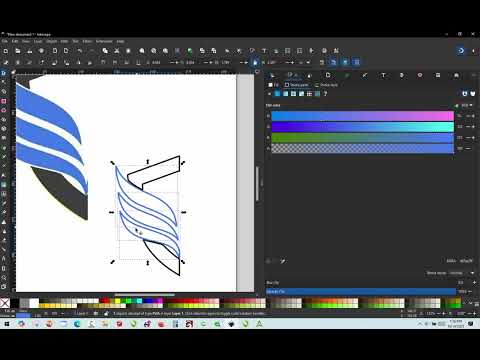480x360 pixels.
Task: Save the document via the toolbar icon
Action: coord(30,51)
